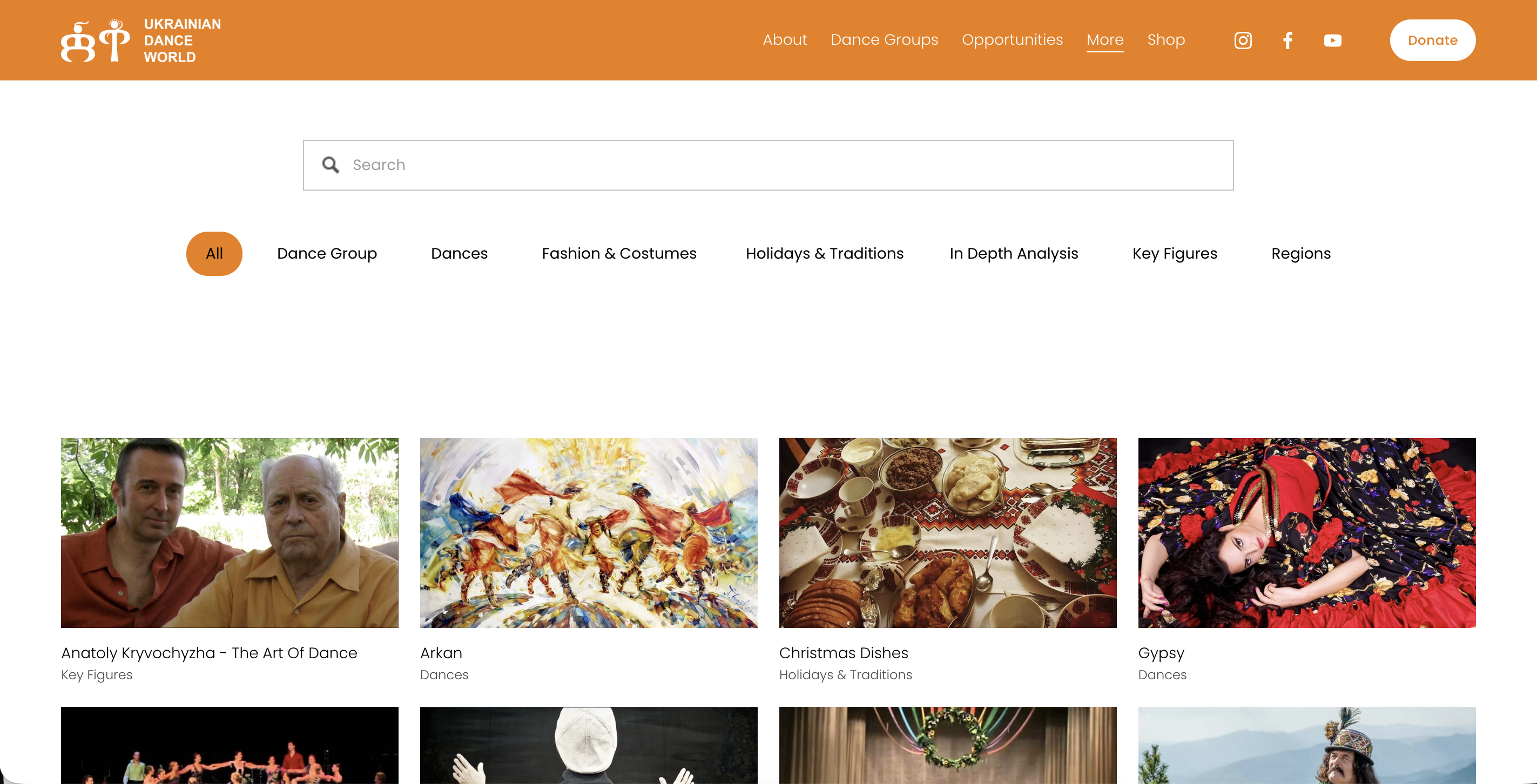The height and width of the screenshot is (784, 1537).
Task: Filter by Holidays & Traditions
Action: click(825, 254)
